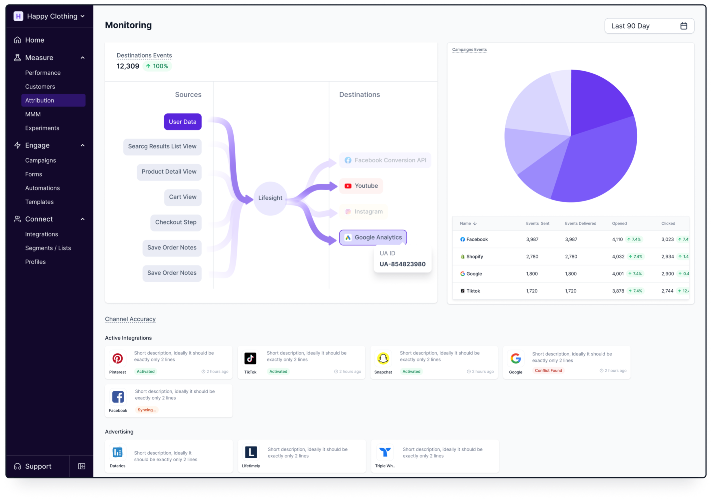
Task: Click the Pinterest integration icon
Action: [x=118, y=358]
